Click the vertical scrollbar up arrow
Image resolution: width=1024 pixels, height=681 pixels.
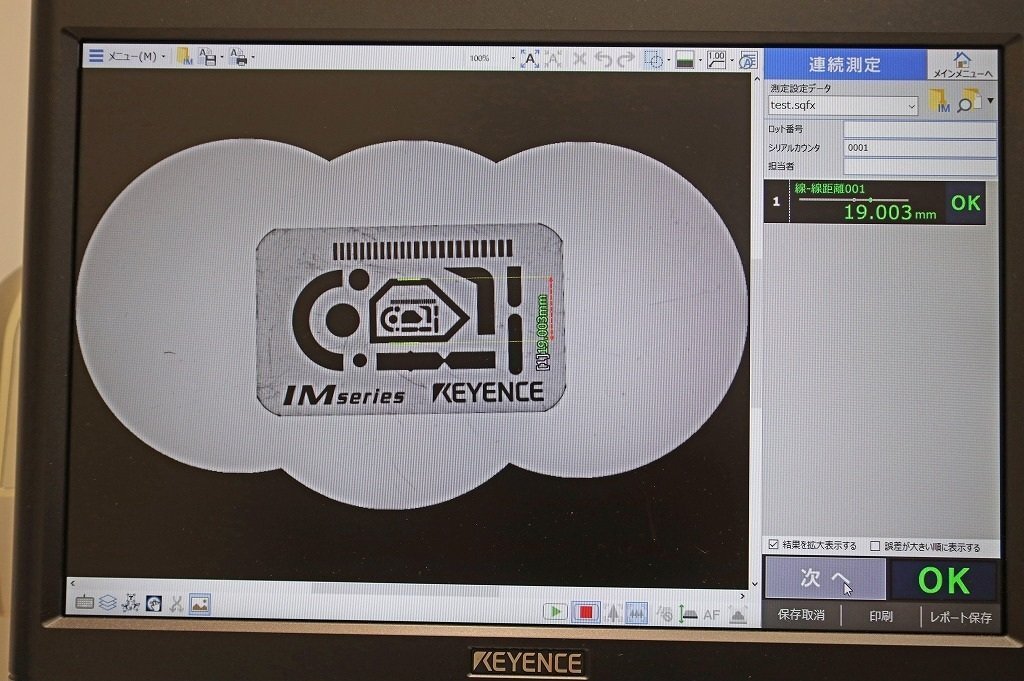tap(757, 79)
